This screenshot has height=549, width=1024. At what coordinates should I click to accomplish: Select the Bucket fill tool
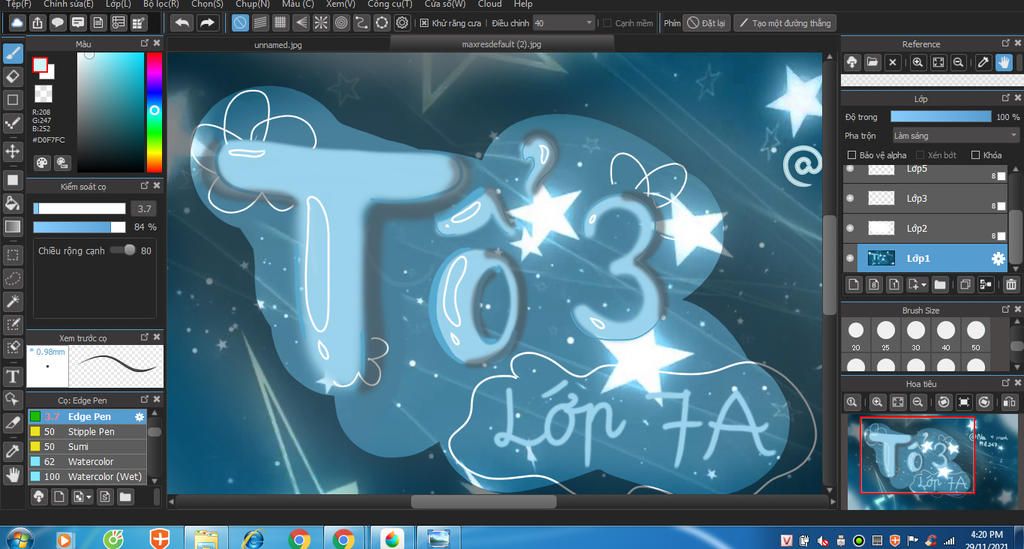click(x=13, y=203)
